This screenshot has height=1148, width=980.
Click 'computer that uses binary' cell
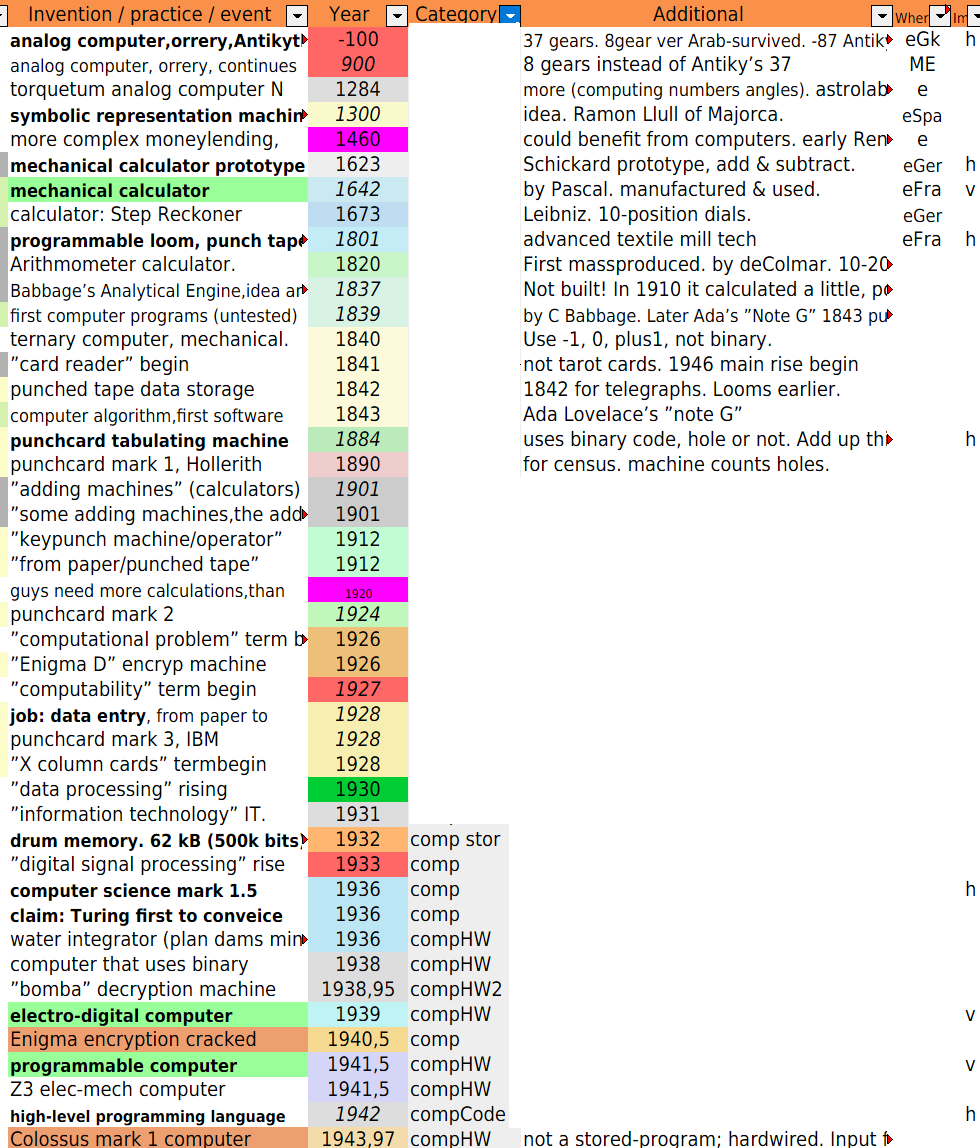tap(157, 964)
